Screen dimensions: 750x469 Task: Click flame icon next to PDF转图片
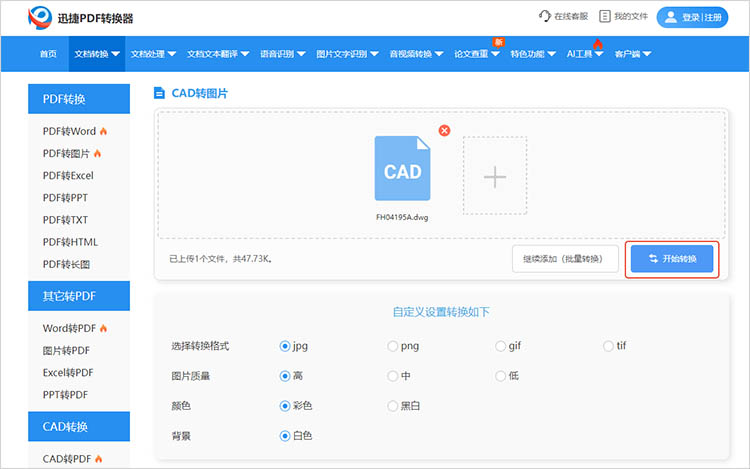pyautogui.click(x=98, y=153)
